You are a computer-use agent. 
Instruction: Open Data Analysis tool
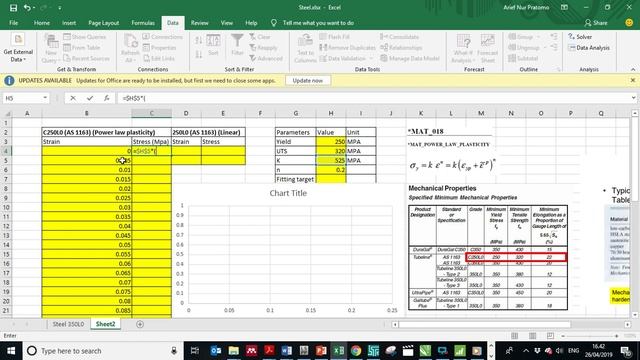(589, 48)
